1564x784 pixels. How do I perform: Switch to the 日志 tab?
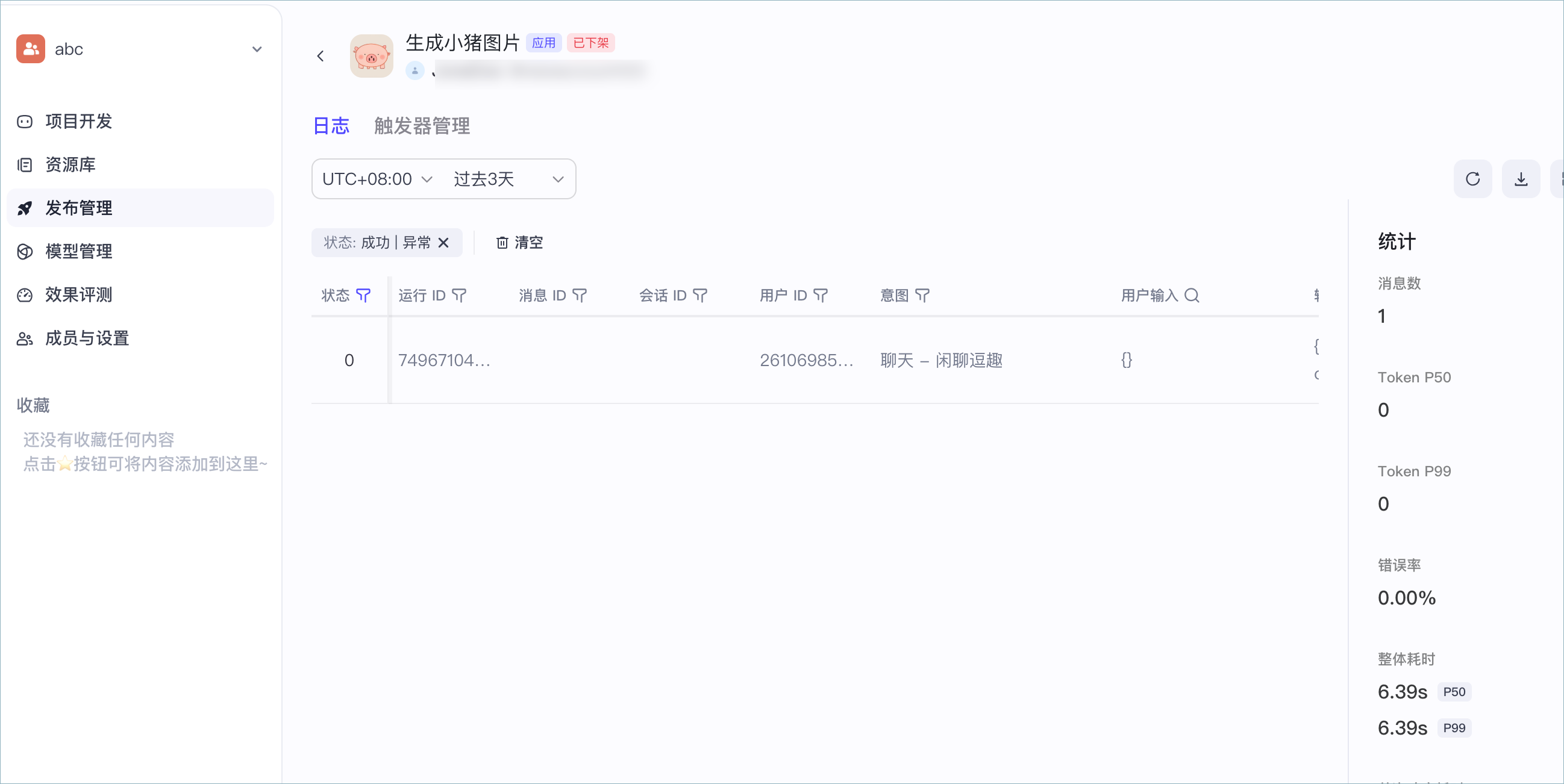tap(331, 126)
